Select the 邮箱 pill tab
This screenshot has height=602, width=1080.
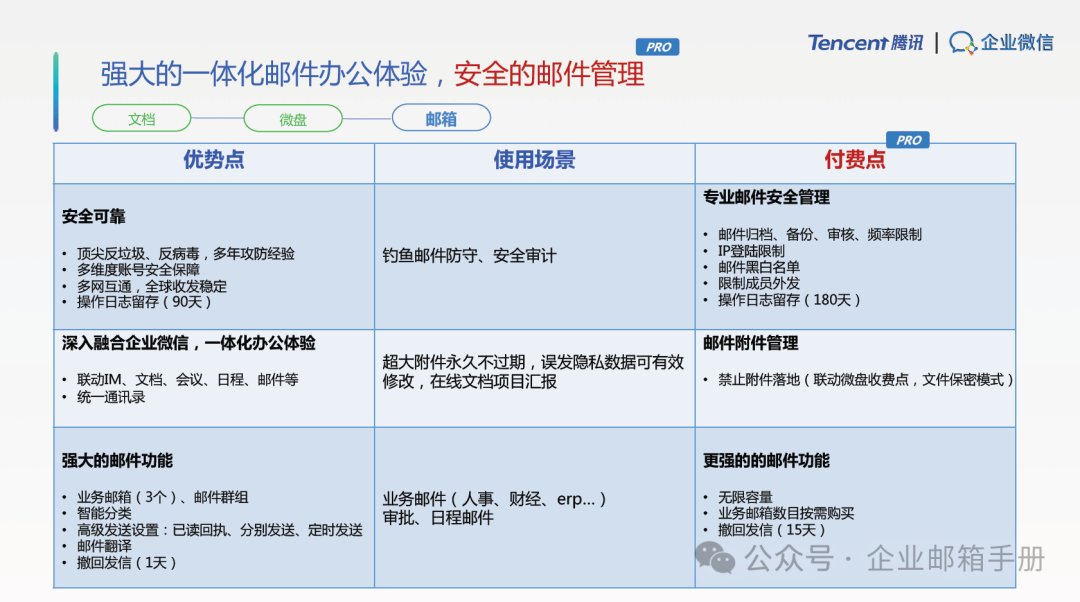[x=441, y=118]
